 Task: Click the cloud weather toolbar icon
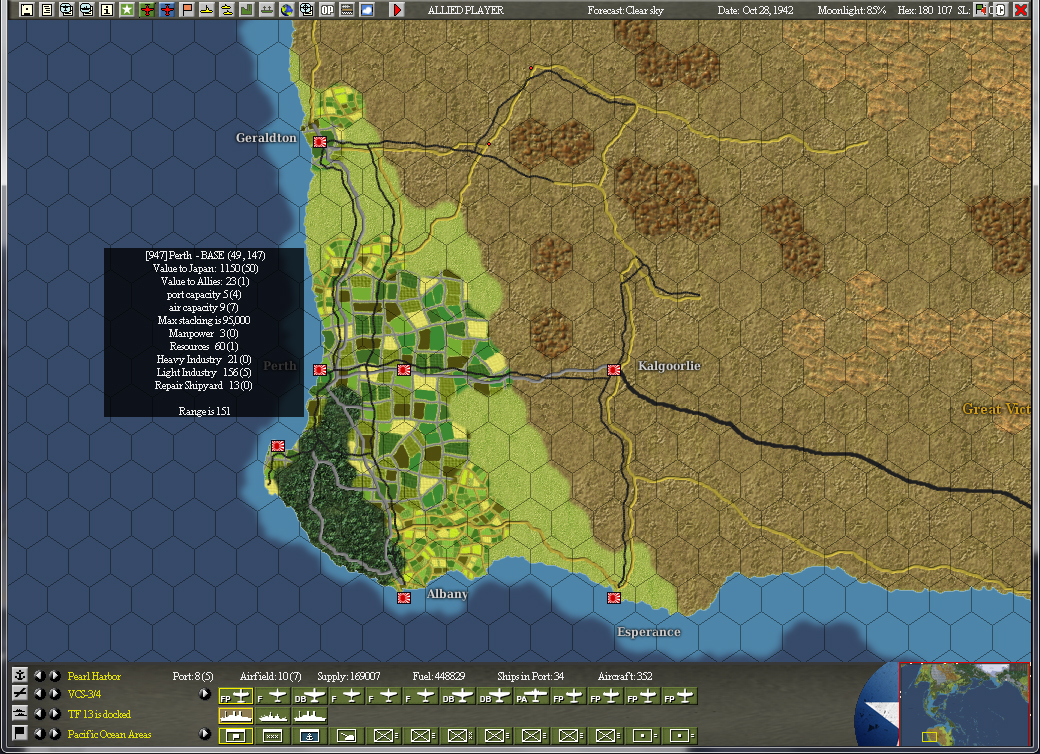pos(366,10)
